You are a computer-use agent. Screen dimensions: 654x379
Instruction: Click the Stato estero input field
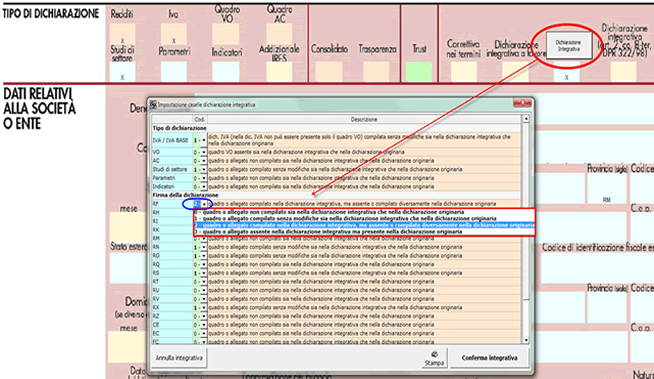(x=128, y=267)
